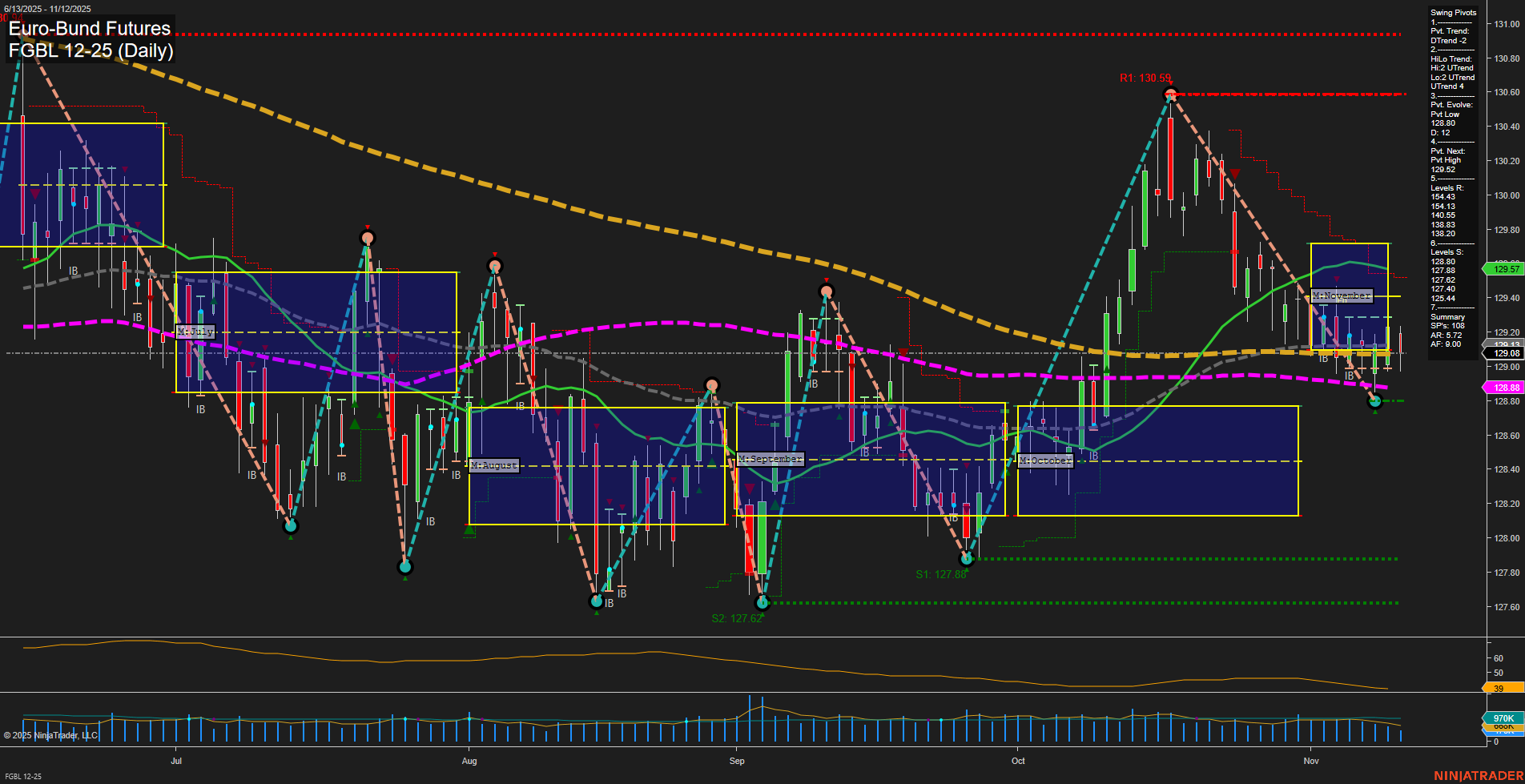Toggle the M:November range box label
The height and width of the screenshot is (784, 1525).
pos(1342,296)
